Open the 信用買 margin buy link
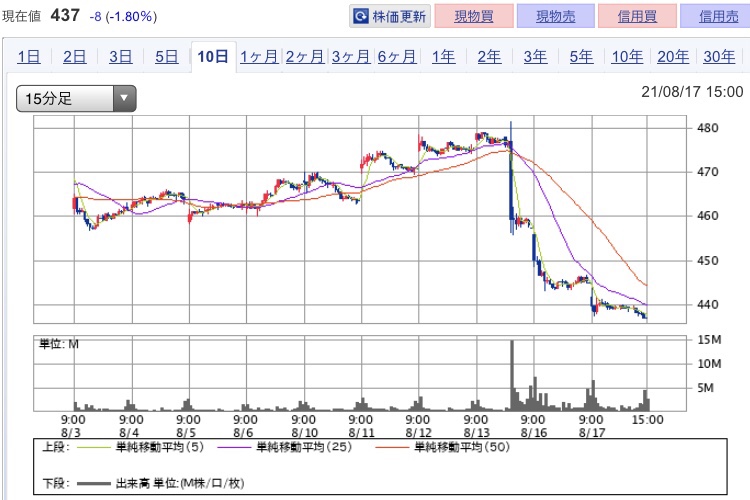The width and height of the screenshot is (750, 500). click(x=637, y=17)
